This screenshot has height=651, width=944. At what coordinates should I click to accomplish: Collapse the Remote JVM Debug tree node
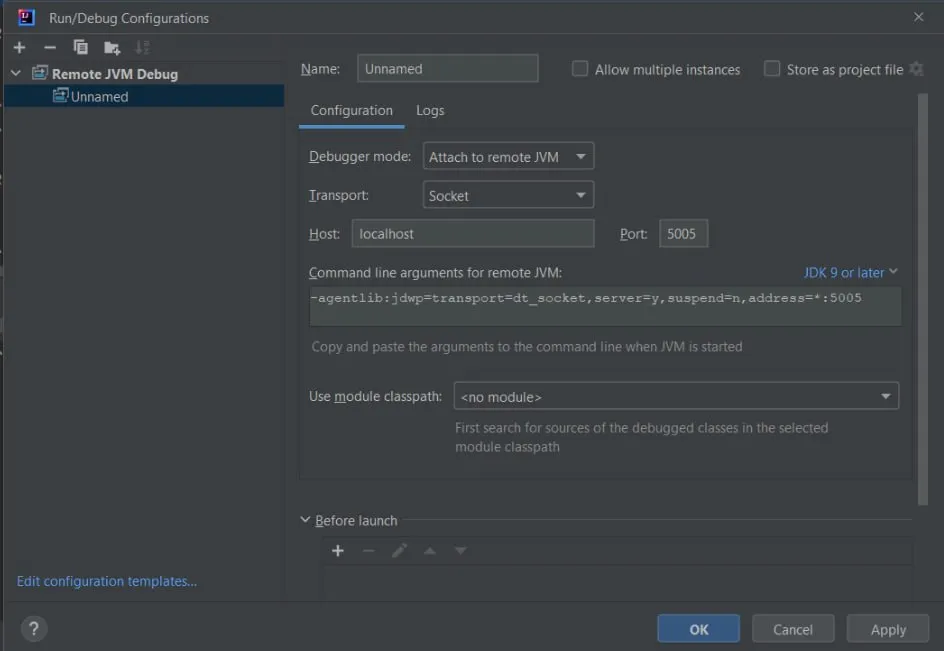point(16,73)
